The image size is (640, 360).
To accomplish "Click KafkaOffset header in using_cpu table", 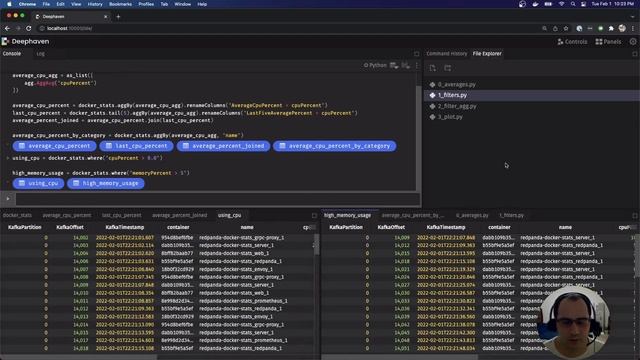I will (70, 227).
